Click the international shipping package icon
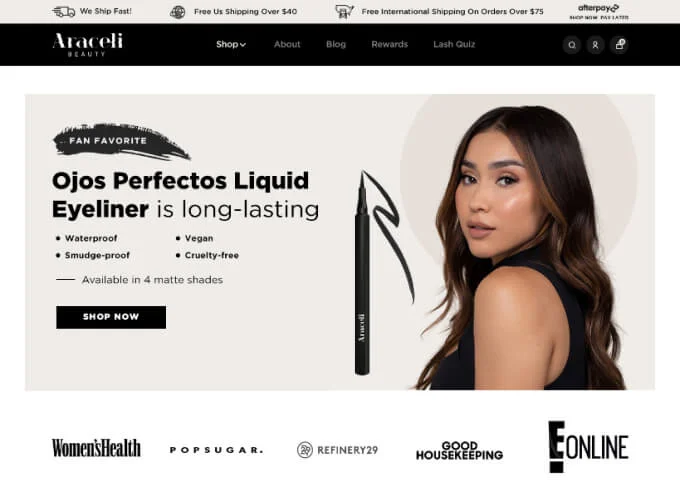The width and height of the screenshot is (680, 480). point(344,12)
